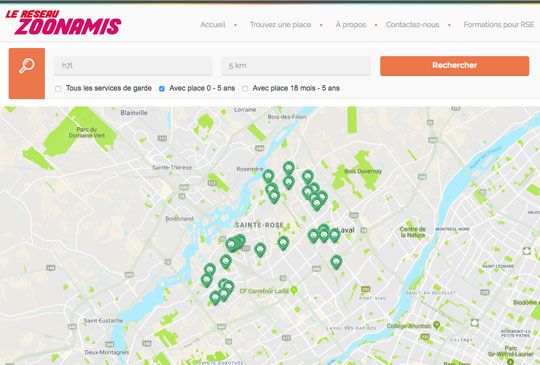Click the green pin next to CF Carrefour Laval
The height and width of the screenshot is (365, 540).
[x=294, y=291]
